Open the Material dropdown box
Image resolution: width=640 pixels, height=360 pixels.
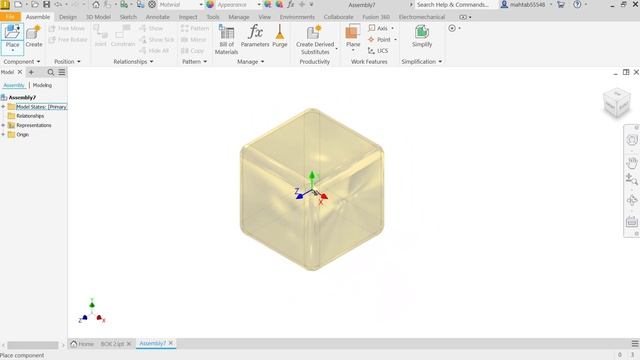pyautogui.click(x=181, y=4)
